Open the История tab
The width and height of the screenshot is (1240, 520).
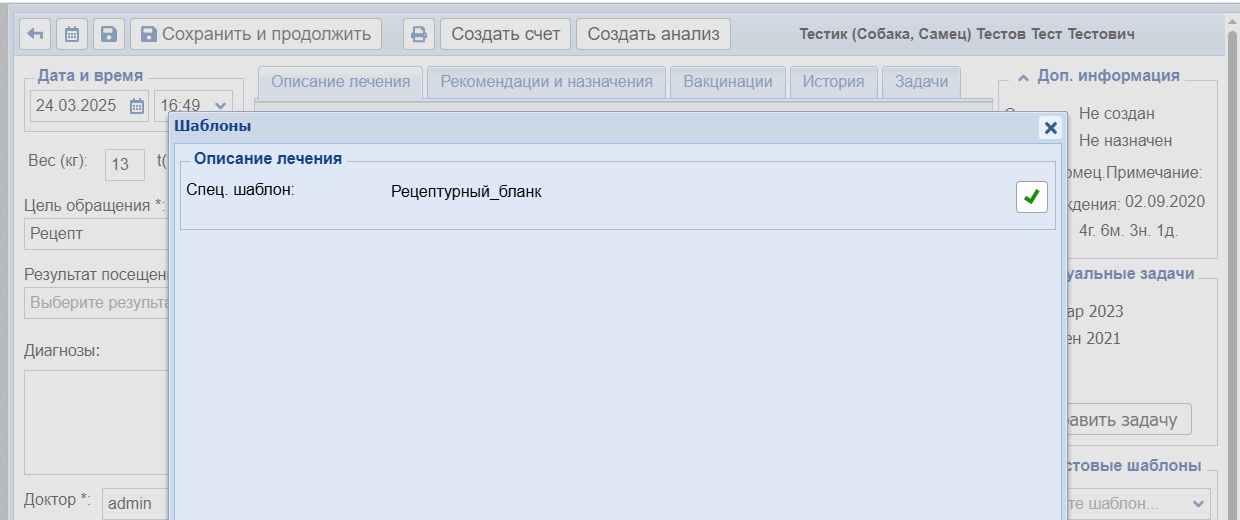833,82
